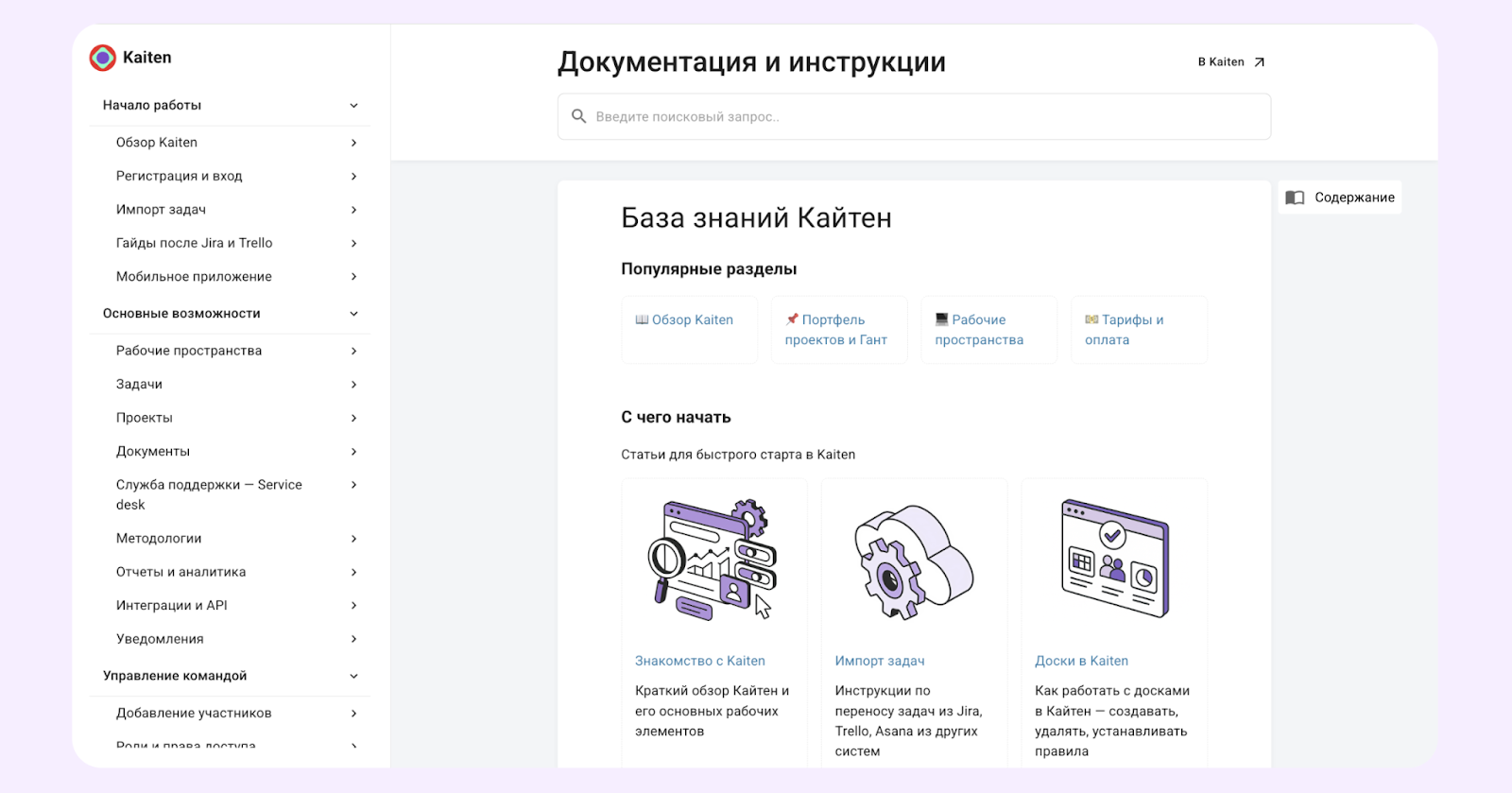Select Задачи in the sidebar
Image resolution: width=1512 pixels, height=793 pixels.
(139, 385)
